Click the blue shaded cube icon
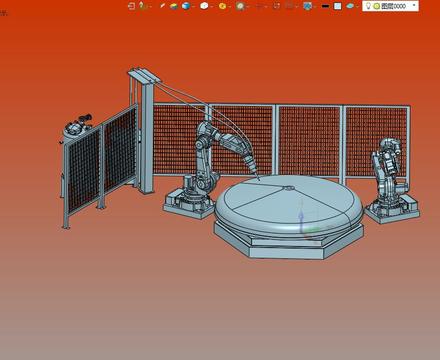The width and height of the screenshot is (440, 360). (x=186, y=6)
